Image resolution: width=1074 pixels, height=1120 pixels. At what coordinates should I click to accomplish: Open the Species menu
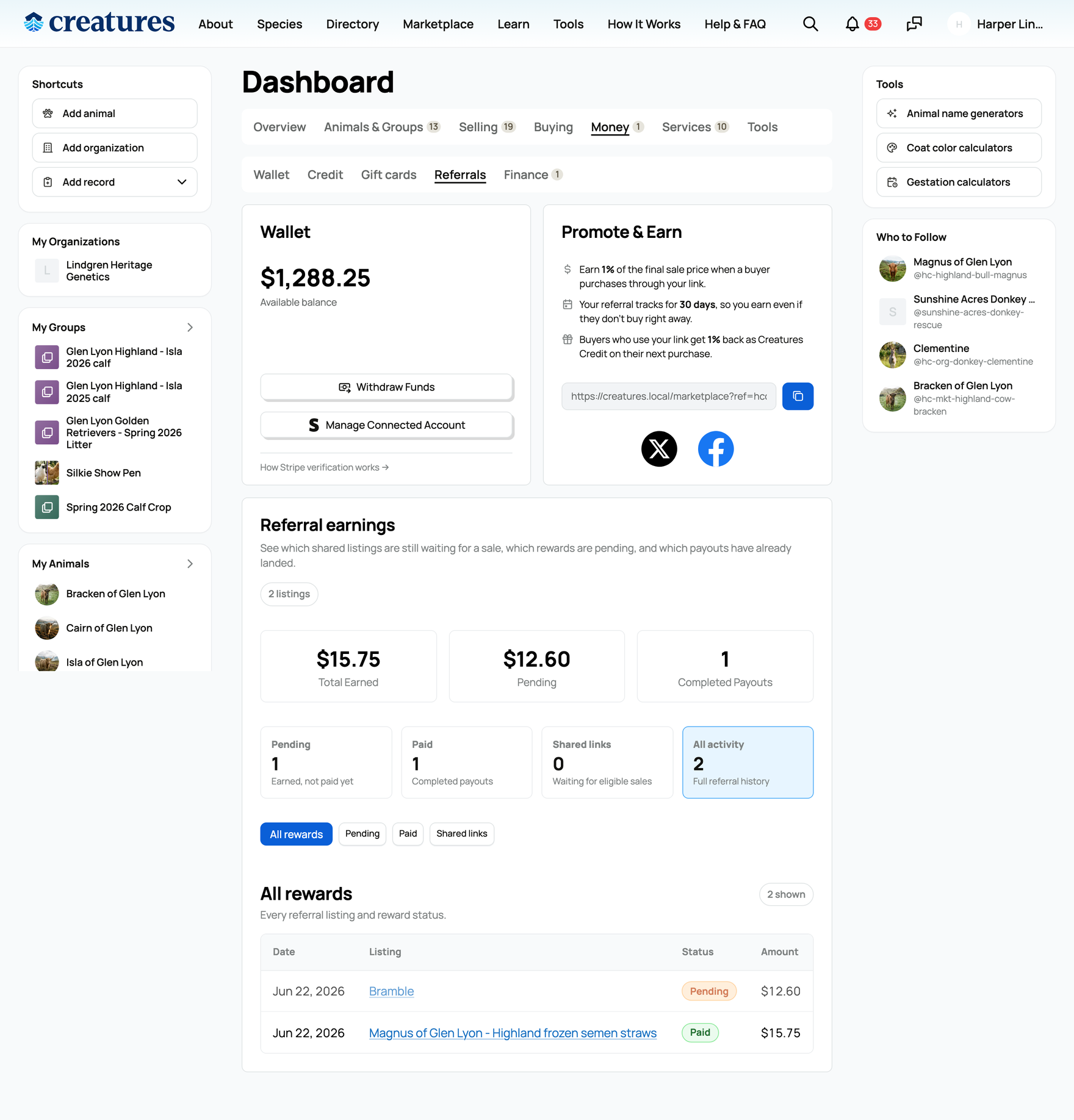point(279,24)
